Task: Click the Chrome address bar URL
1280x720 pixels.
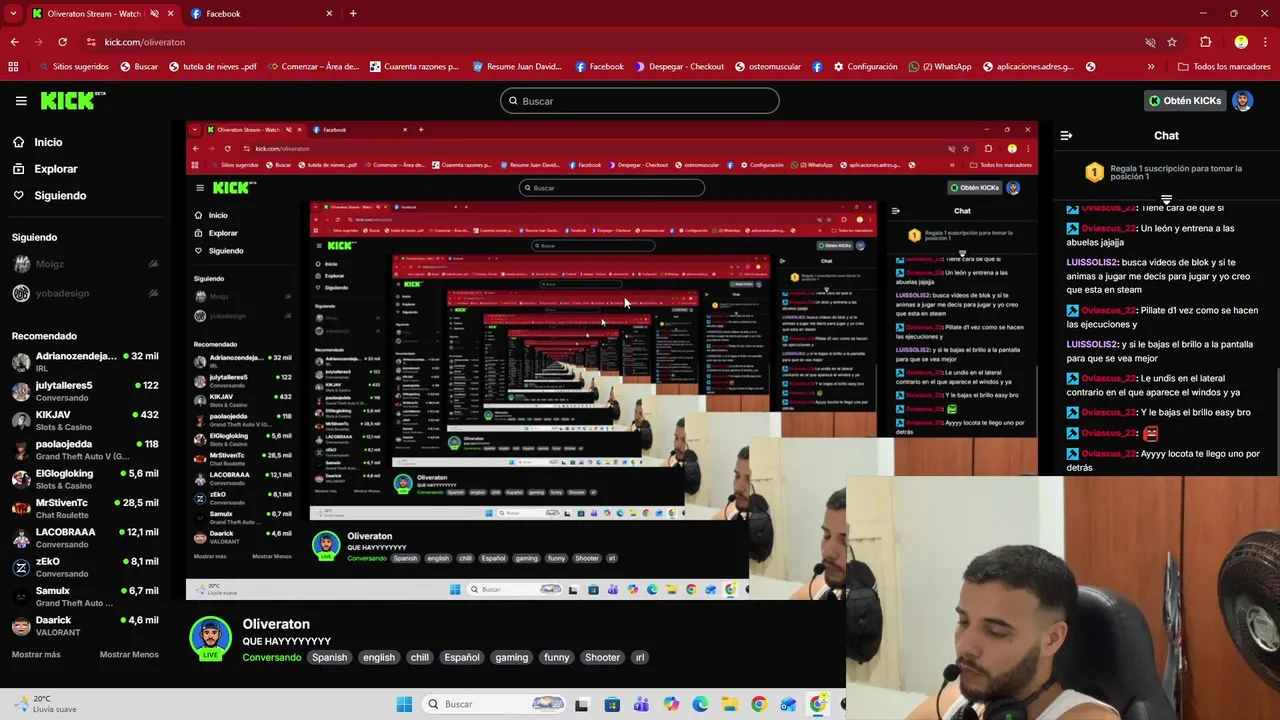Action: 145,42
